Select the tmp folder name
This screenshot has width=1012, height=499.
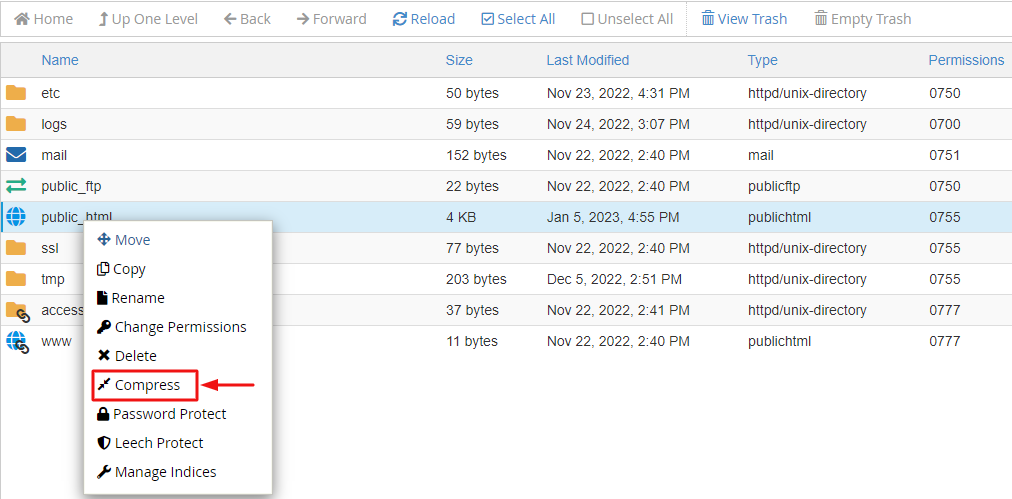click(53, 279)
